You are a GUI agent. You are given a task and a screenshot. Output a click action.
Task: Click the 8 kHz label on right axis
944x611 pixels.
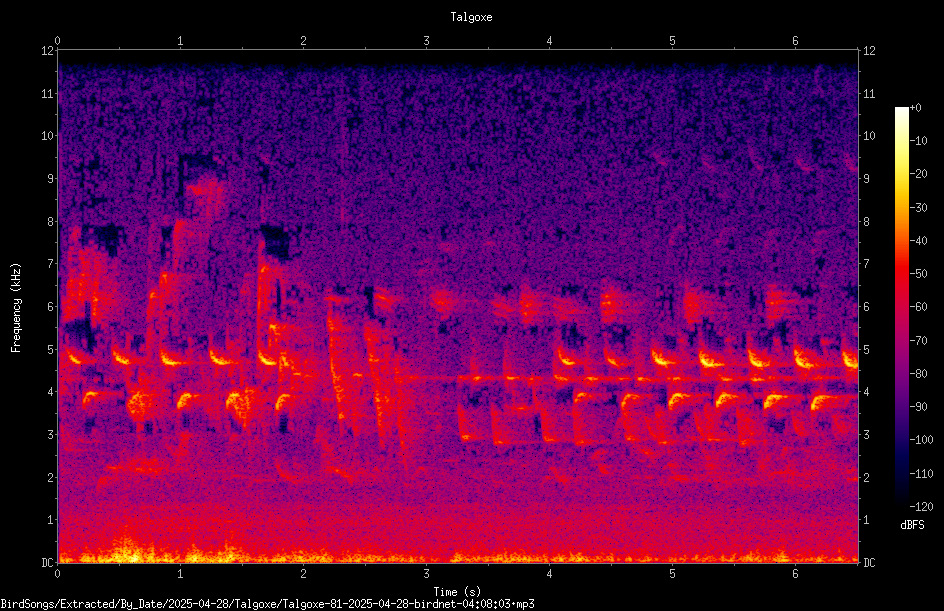pos(866,222)
